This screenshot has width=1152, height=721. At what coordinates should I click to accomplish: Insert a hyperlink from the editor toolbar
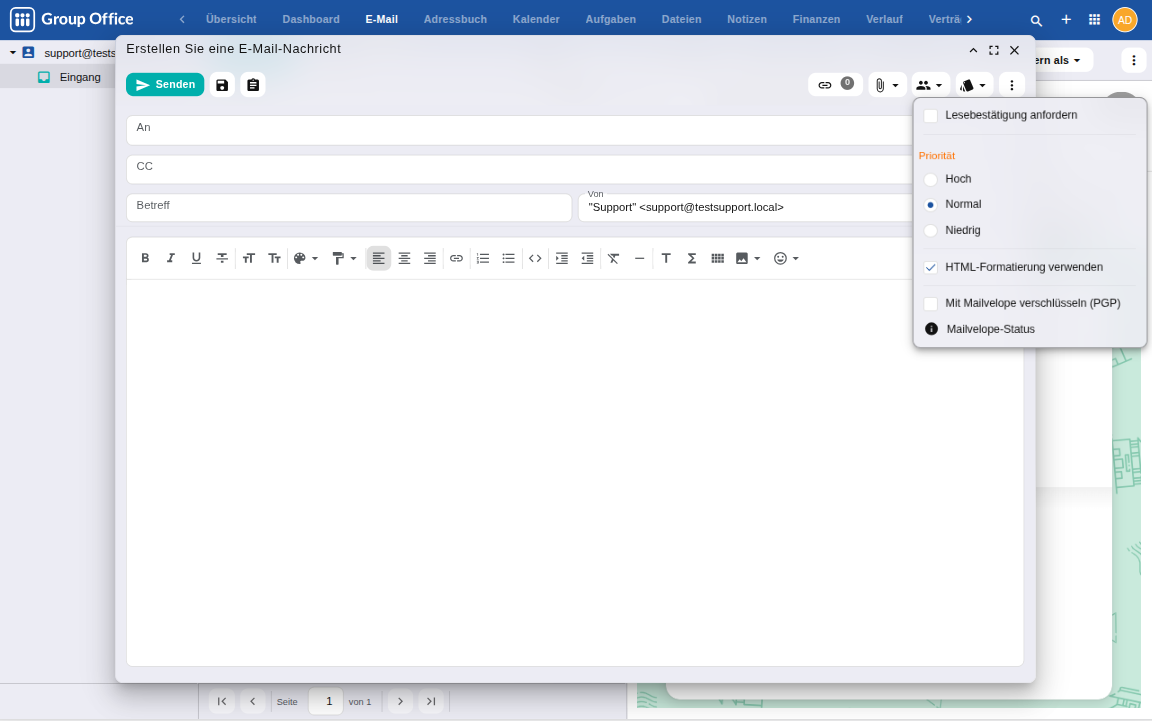[x=456, y=258]
